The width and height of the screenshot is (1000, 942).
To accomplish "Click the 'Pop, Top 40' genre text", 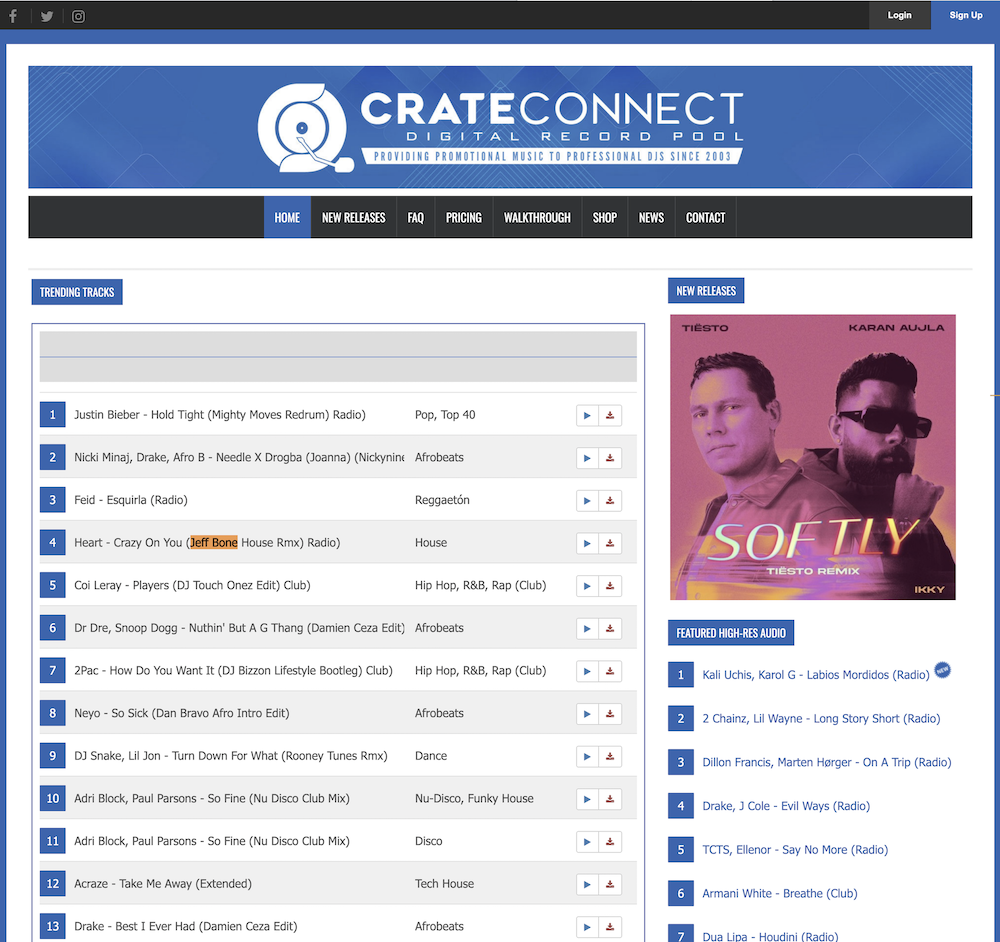I will tap(445, 415).
